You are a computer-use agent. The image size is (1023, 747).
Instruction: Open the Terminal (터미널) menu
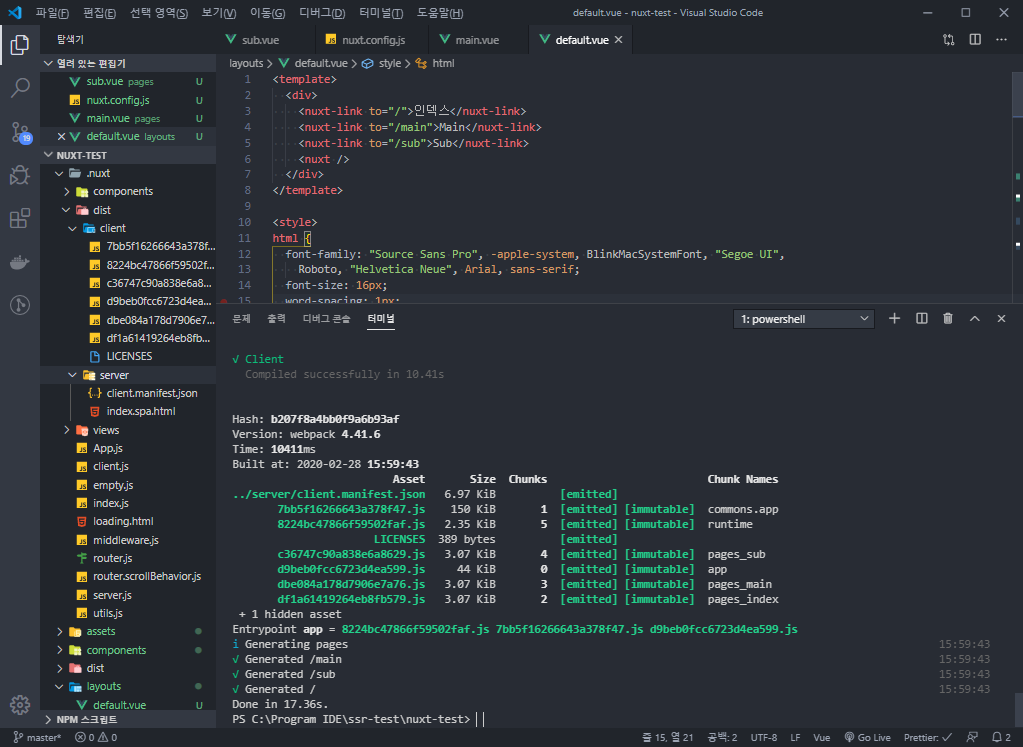tap(381, 12)
